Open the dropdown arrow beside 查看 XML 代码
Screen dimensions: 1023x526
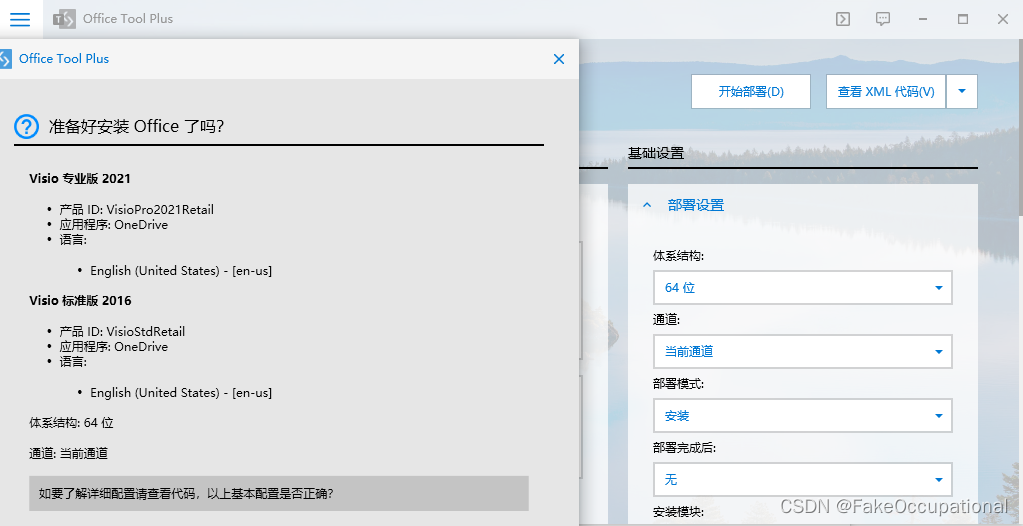pos(962,91)
